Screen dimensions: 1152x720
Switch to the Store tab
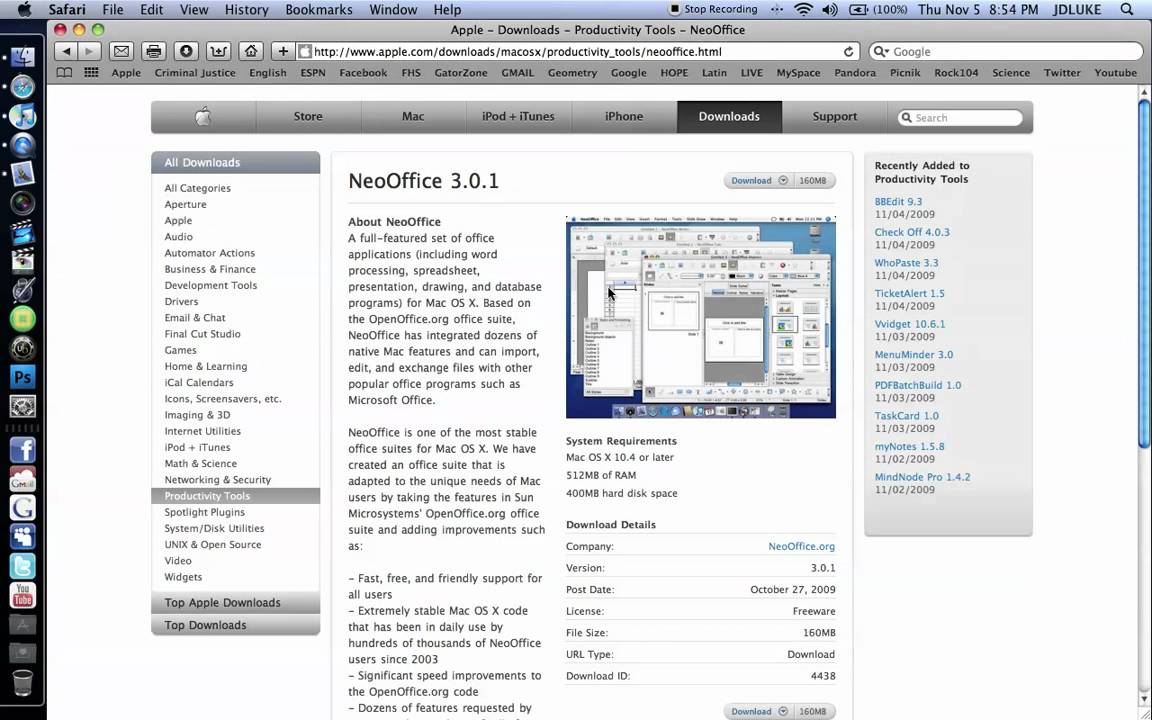tap(308, 116)
